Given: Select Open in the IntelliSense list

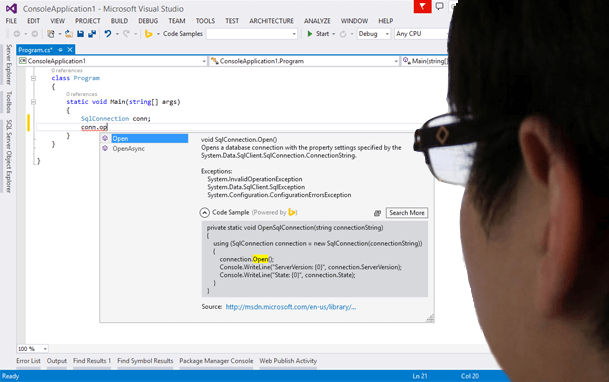Looking at the screenshot, I should (150, 138).
